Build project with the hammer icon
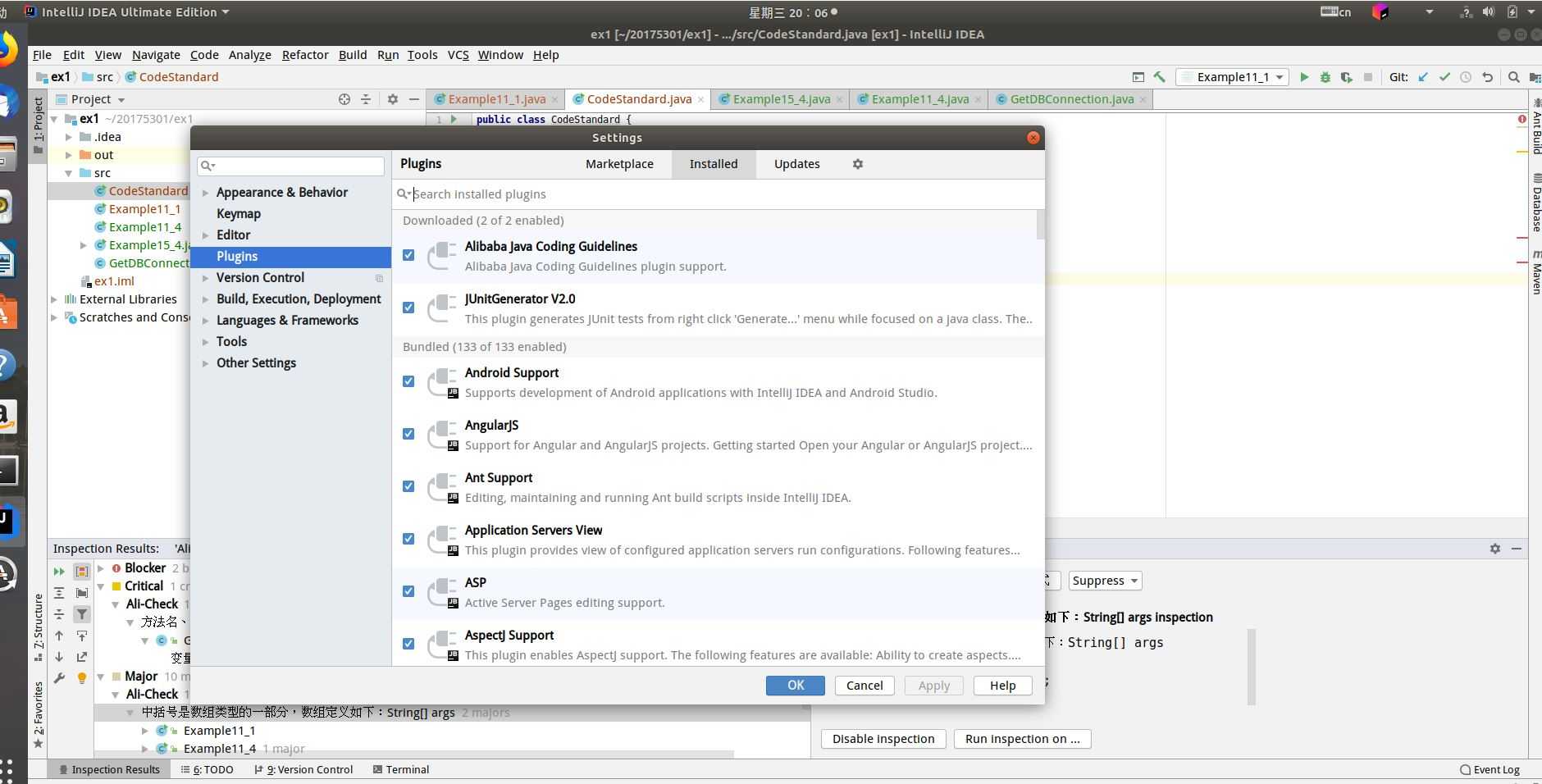This screenshot has height=784, width=1542. [1159, 77]
